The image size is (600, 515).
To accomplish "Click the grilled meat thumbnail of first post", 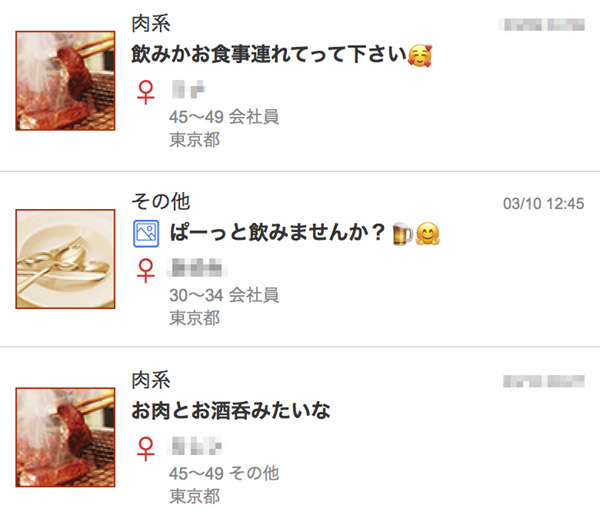I will pos(65,81).
